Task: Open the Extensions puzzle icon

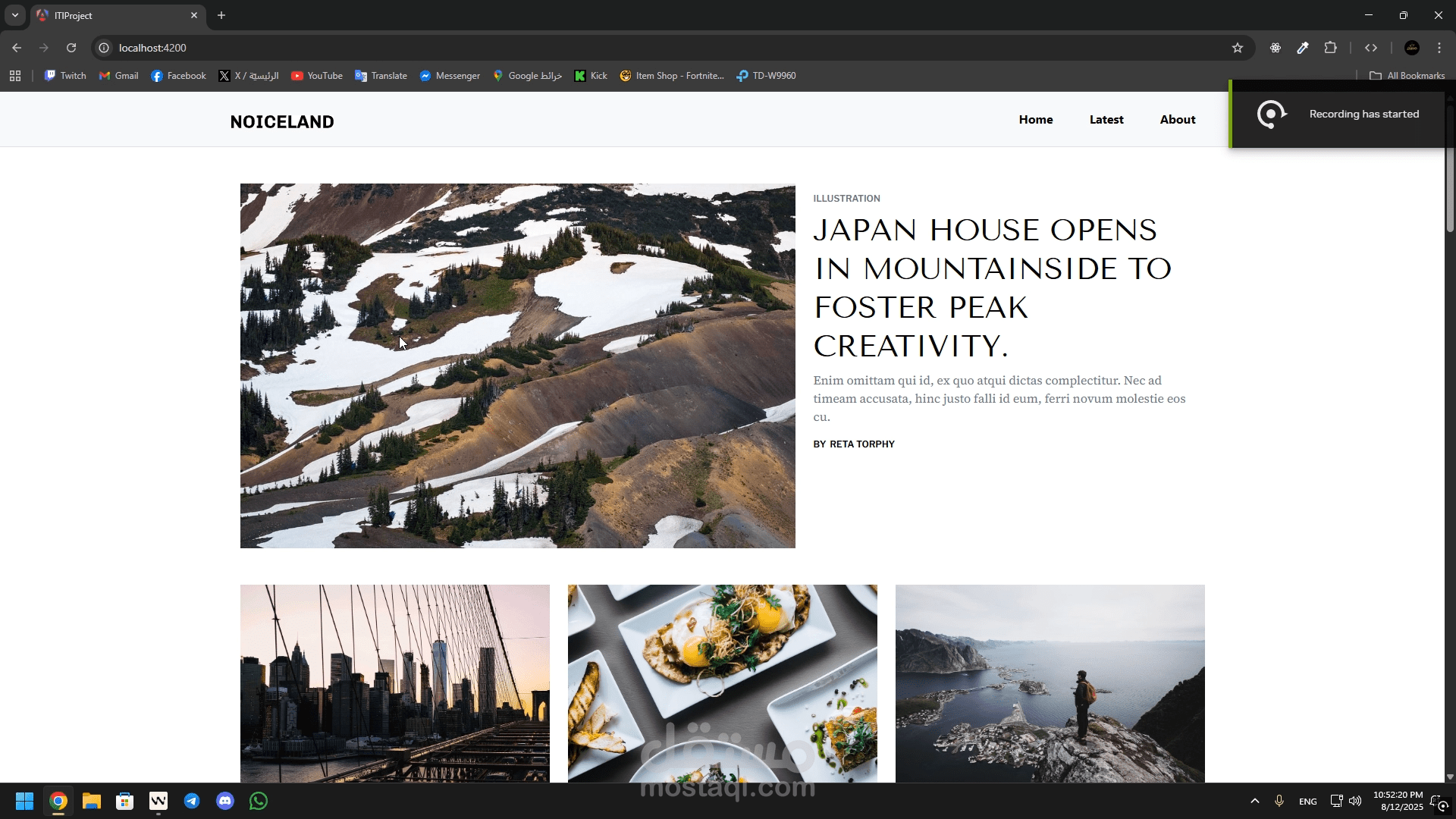Action: tap(1330, 48)
